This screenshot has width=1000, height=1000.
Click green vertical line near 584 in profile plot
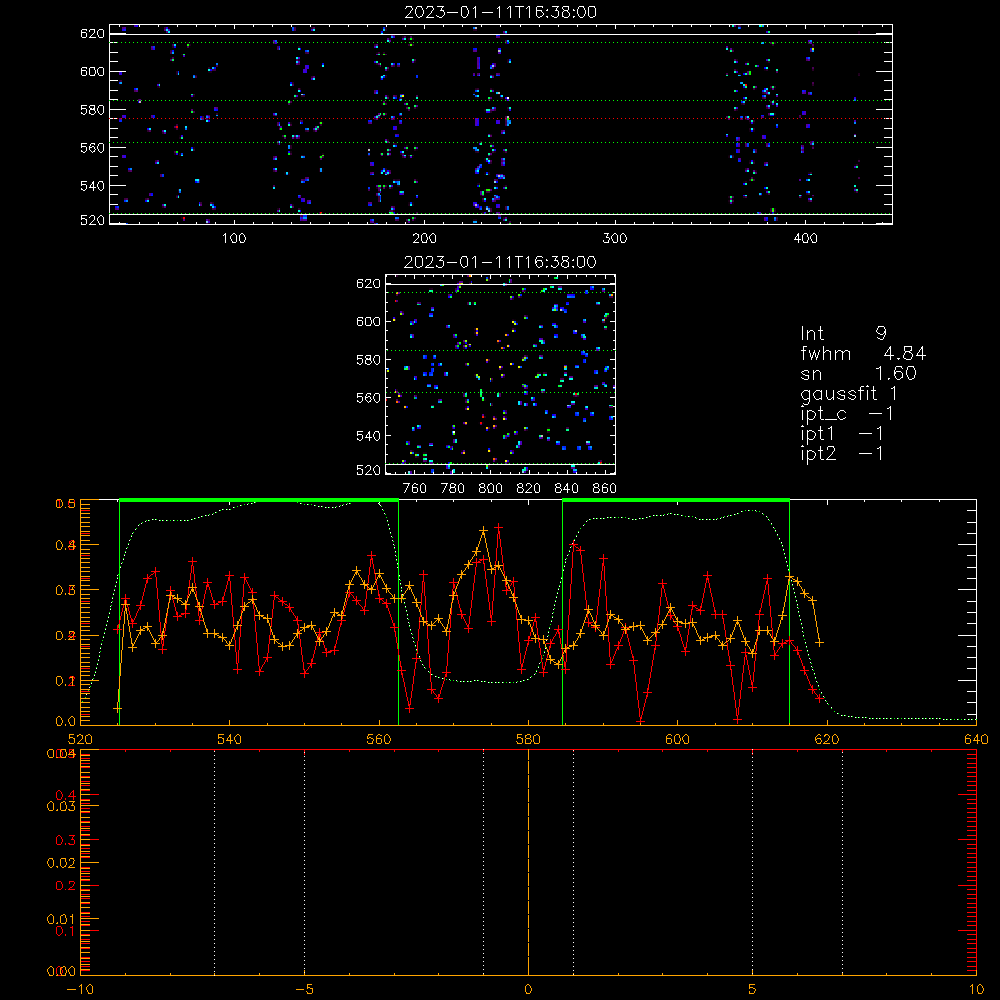tap(562, 612)
